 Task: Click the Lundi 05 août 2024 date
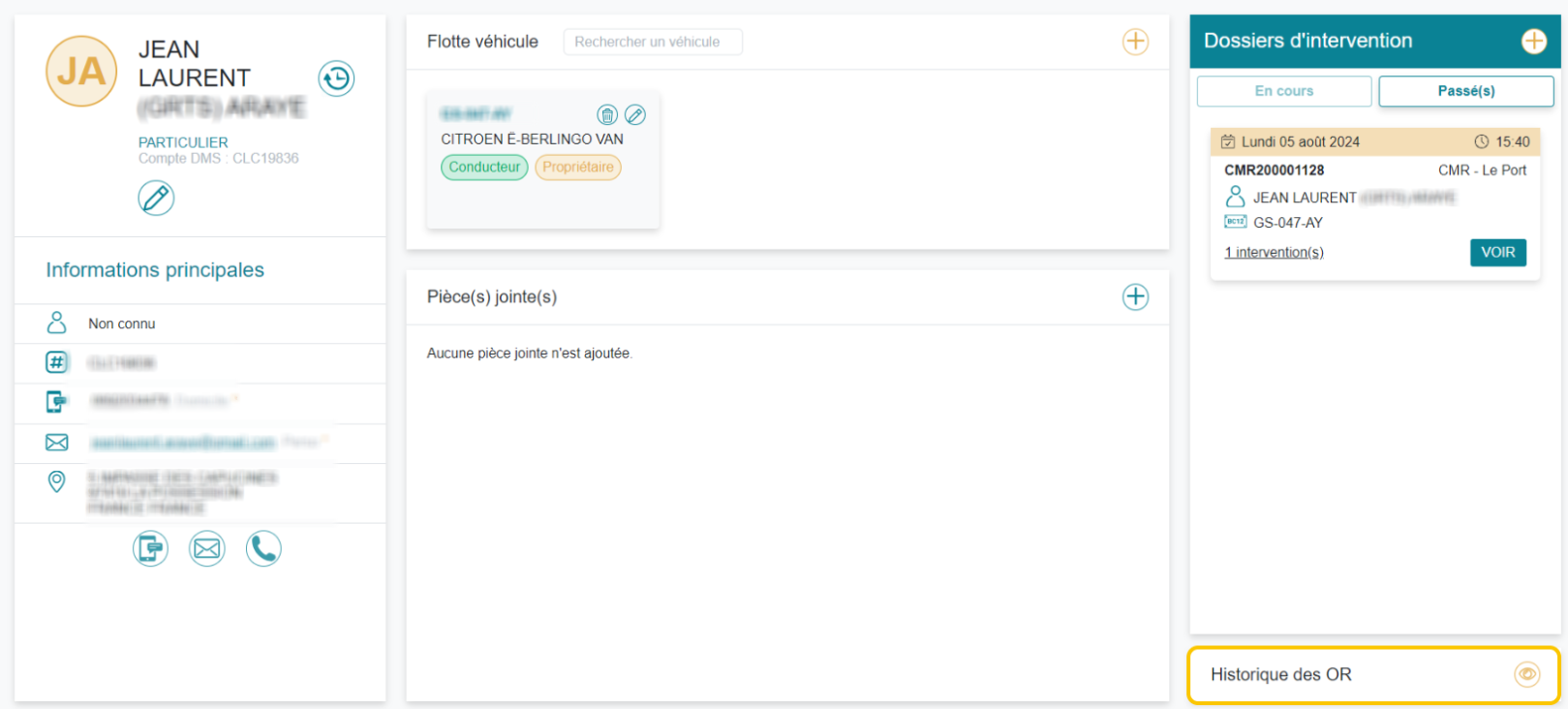pyautogui.click(x=1301, y=141)
